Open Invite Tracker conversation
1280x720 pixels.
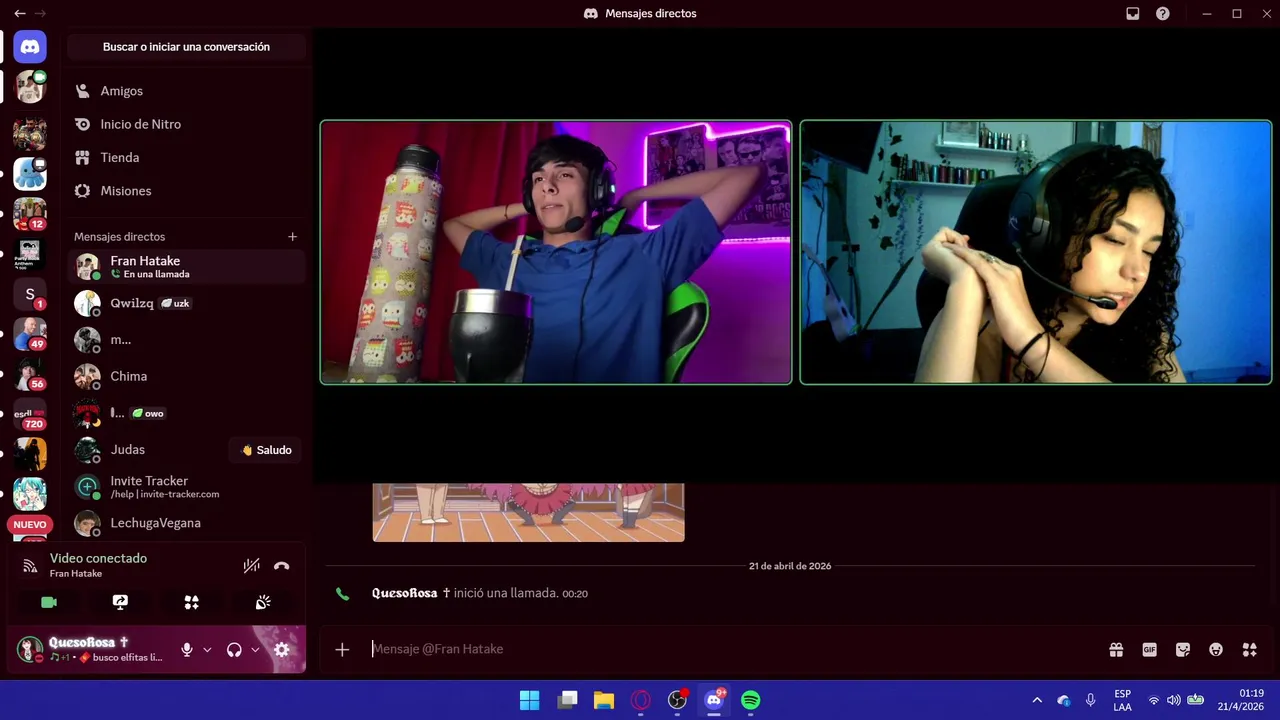tap(186, 487)
